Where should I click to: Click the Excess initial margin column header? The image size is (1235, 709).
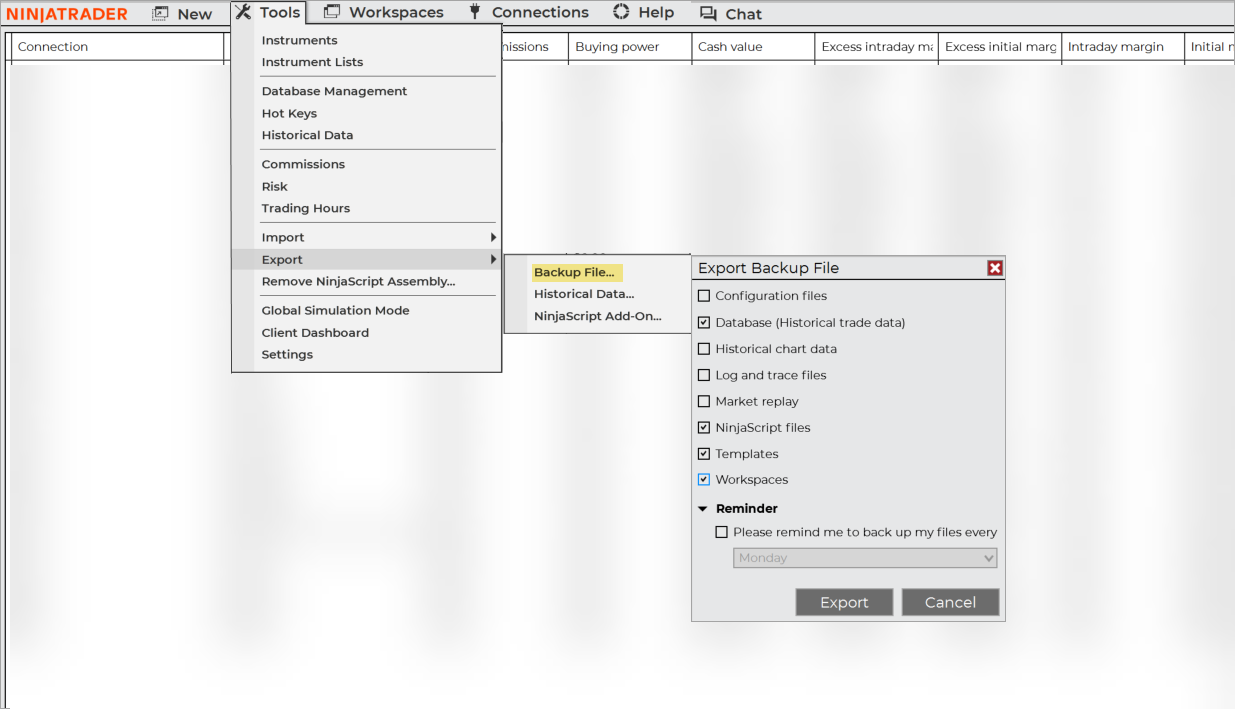[x=1000, y=47]
